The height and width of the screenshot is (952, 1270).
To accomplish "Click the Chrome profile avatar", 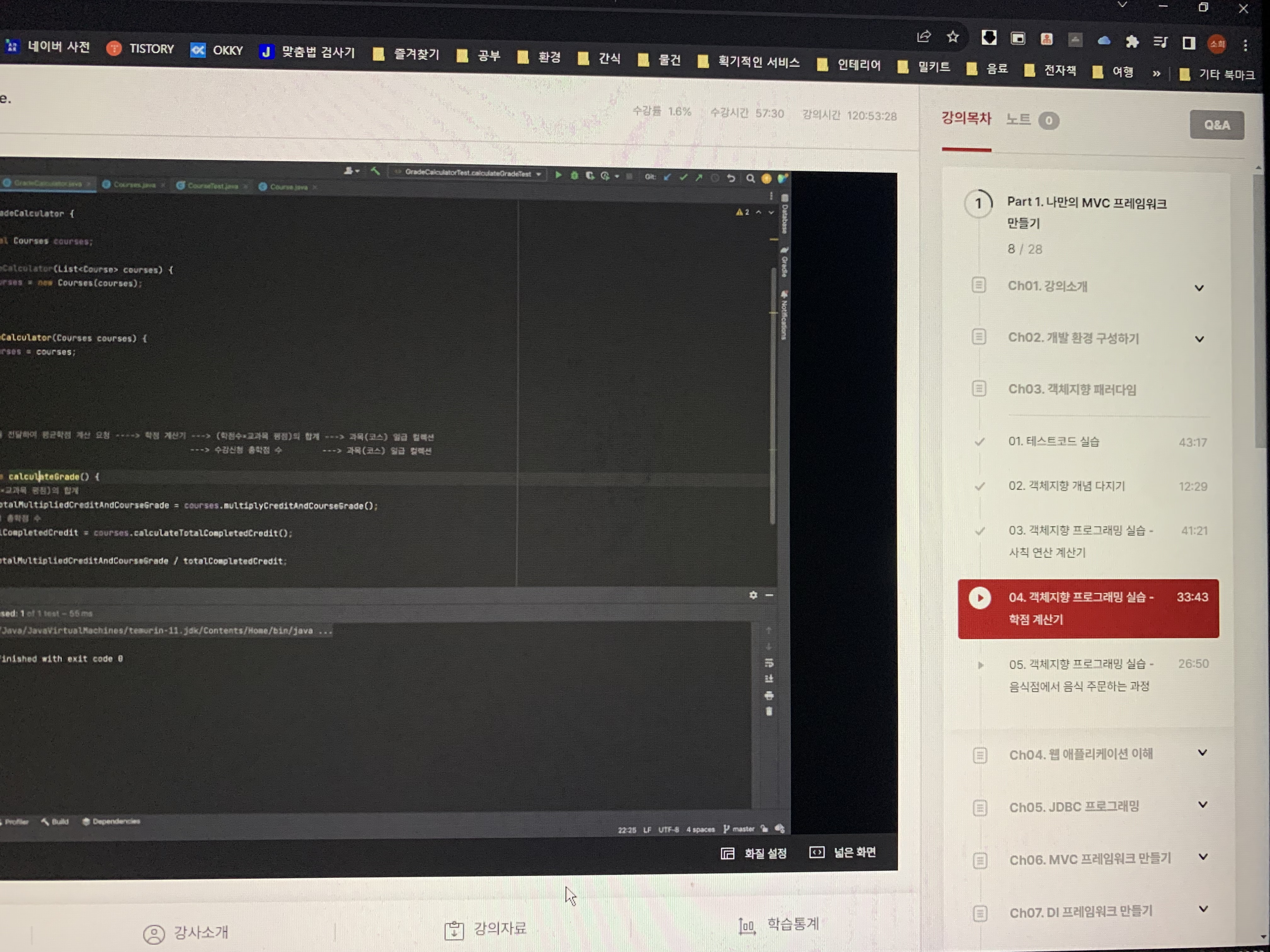I will pyautogui.click(x=1216, y=44).
